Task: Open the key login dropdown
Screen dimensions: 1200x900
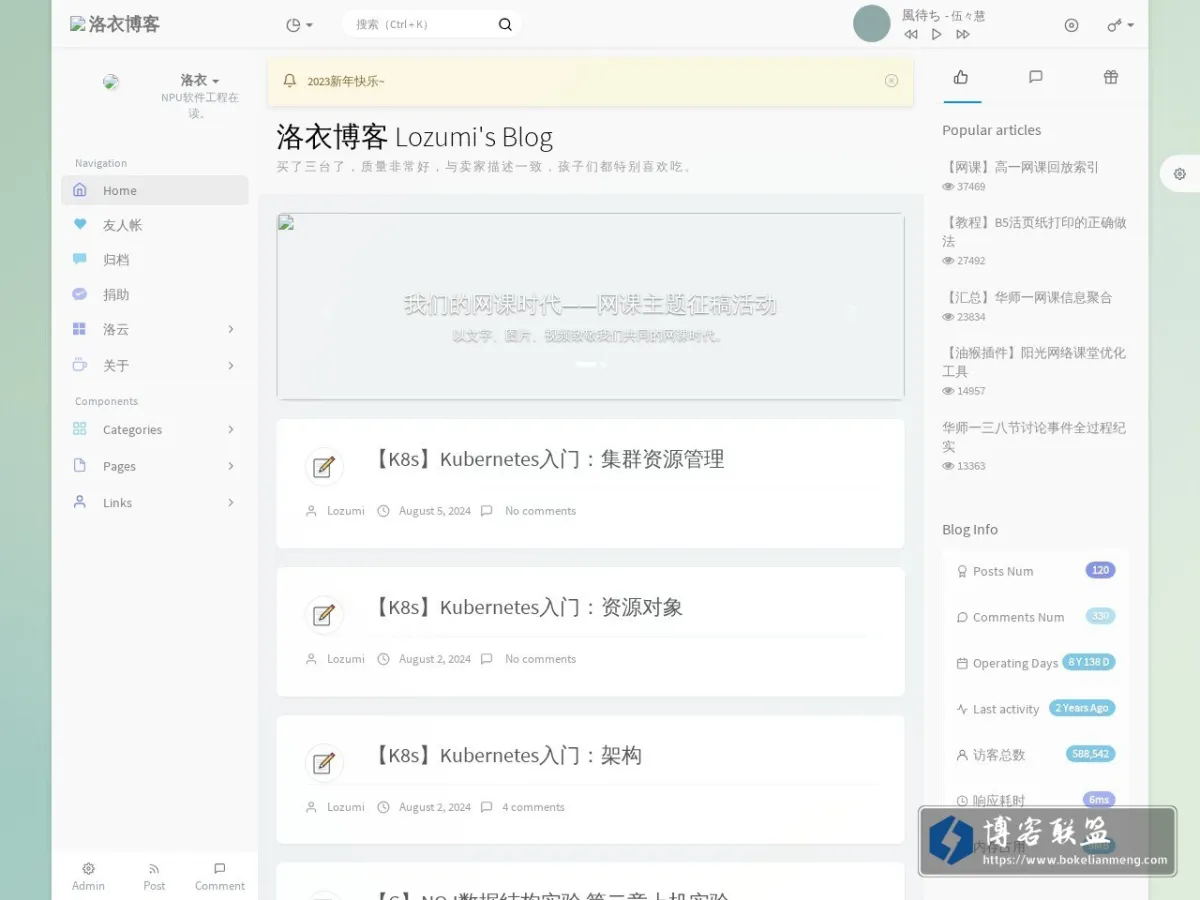Action: point(1120,25)
